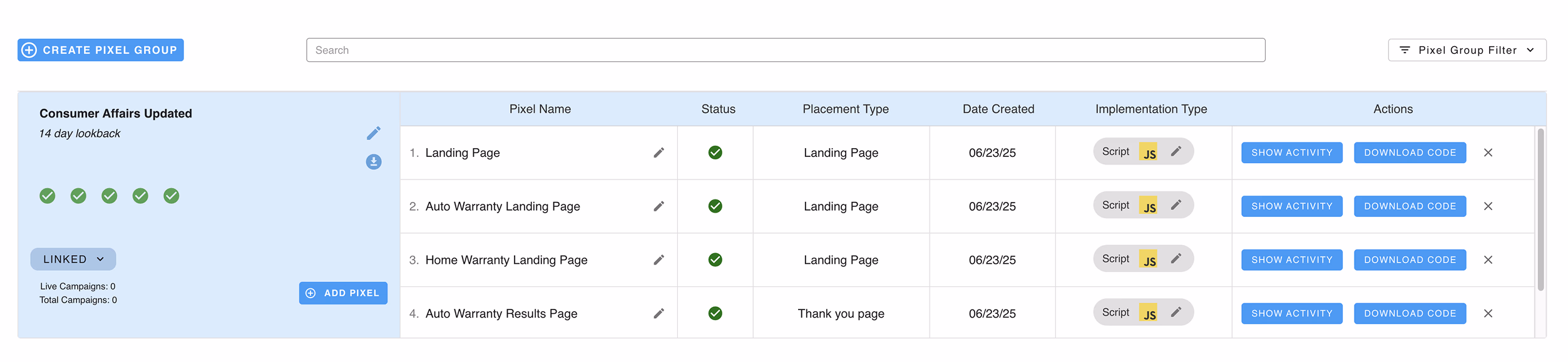Open the Pixel Group Filter dropdown
Image resolution: width=1568 pixels, height=362 pixels.
point(1467,50)
